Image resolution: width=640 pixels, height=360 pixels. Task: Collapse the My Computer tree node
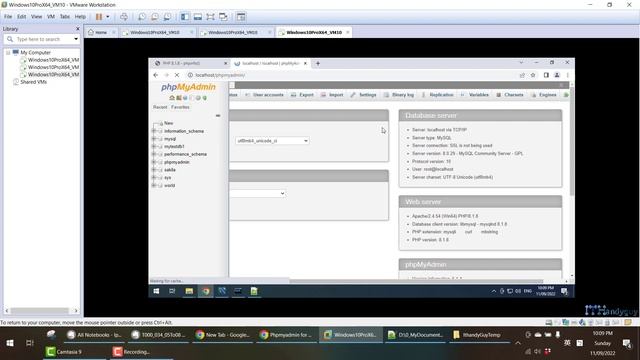click(8, 53)
